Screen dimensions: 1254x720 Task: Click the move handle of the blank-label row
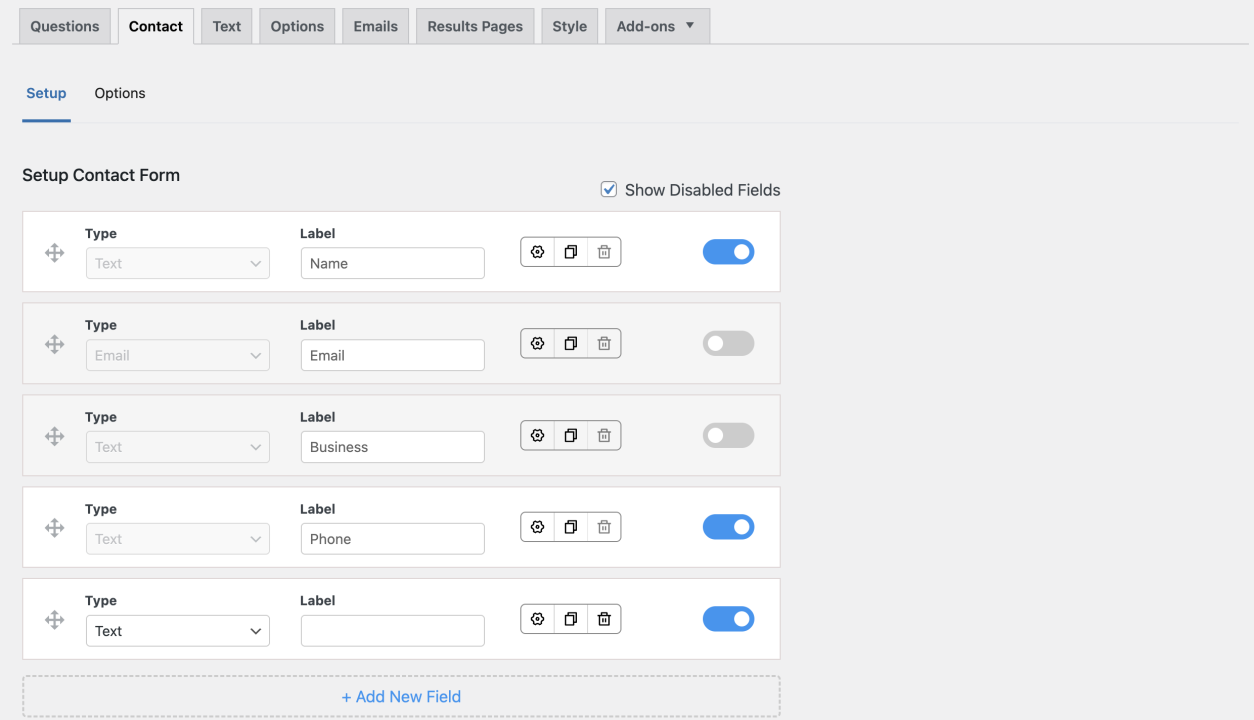pyautogui.click(x=55, y=620)
